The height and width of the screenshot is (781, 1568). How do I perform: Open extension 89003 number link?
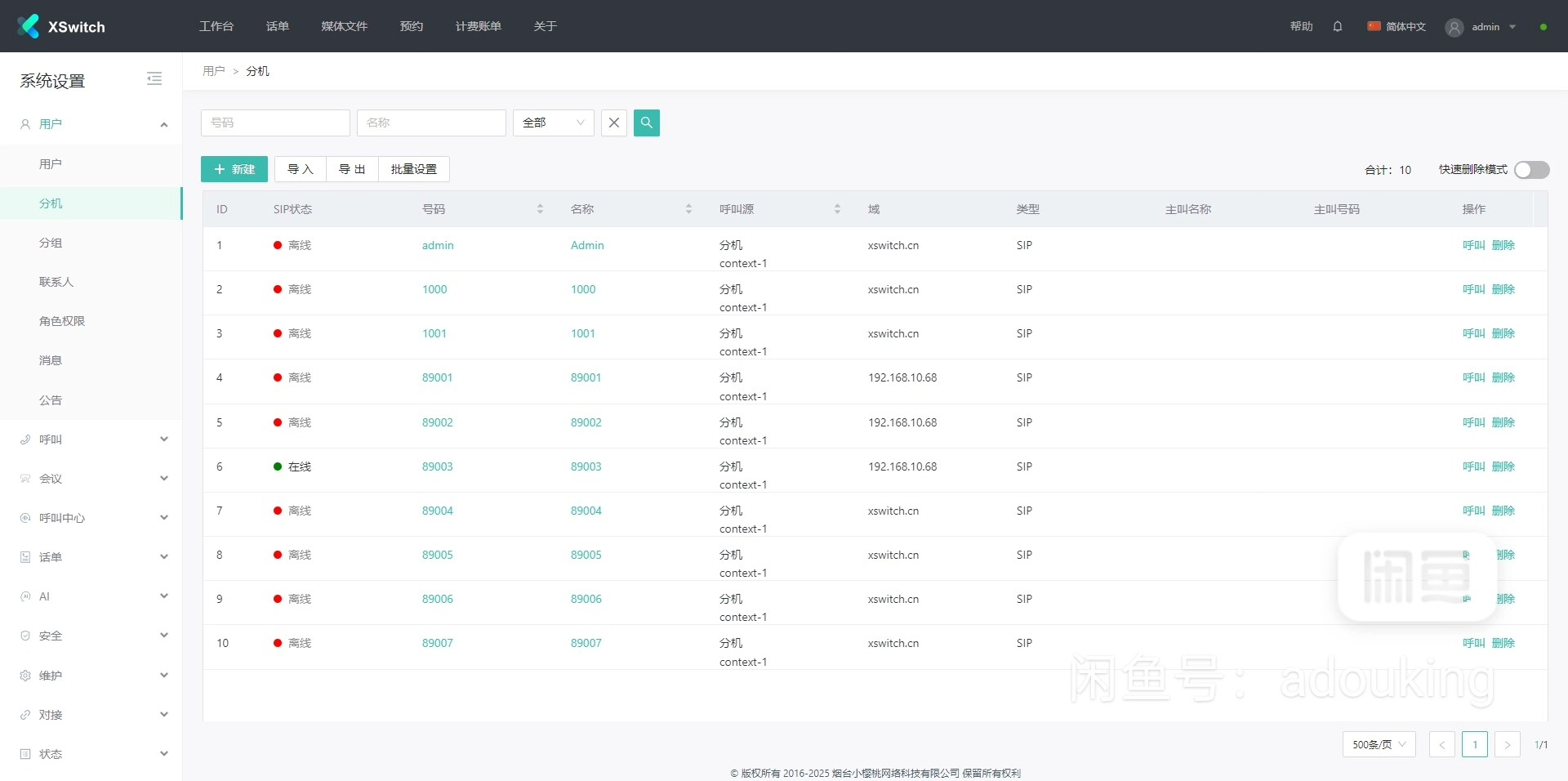437,466
